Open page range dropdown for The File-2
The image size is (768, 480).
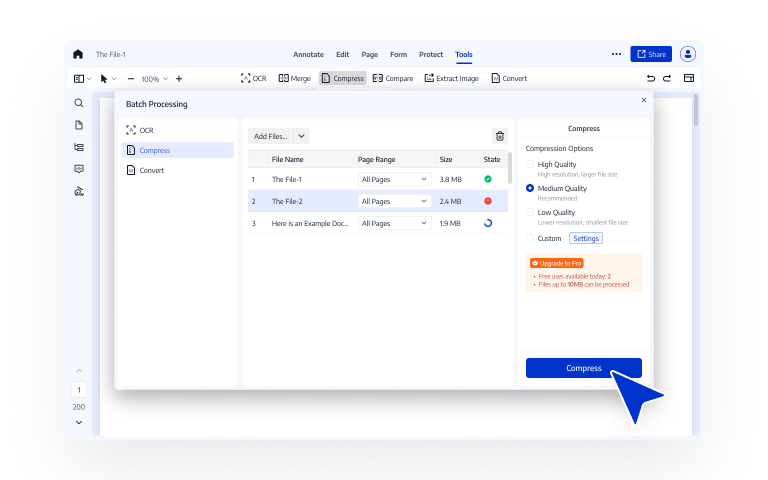[394, 201]
